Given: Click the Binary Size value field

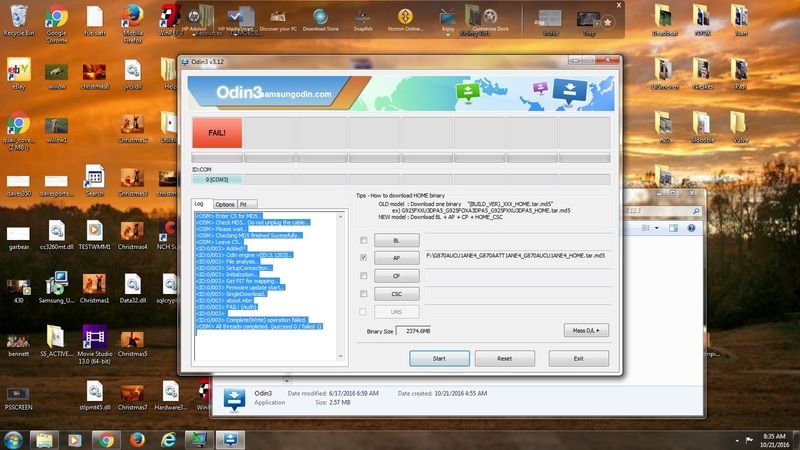Looking at the screenshot, I should (x=413, y=331).
